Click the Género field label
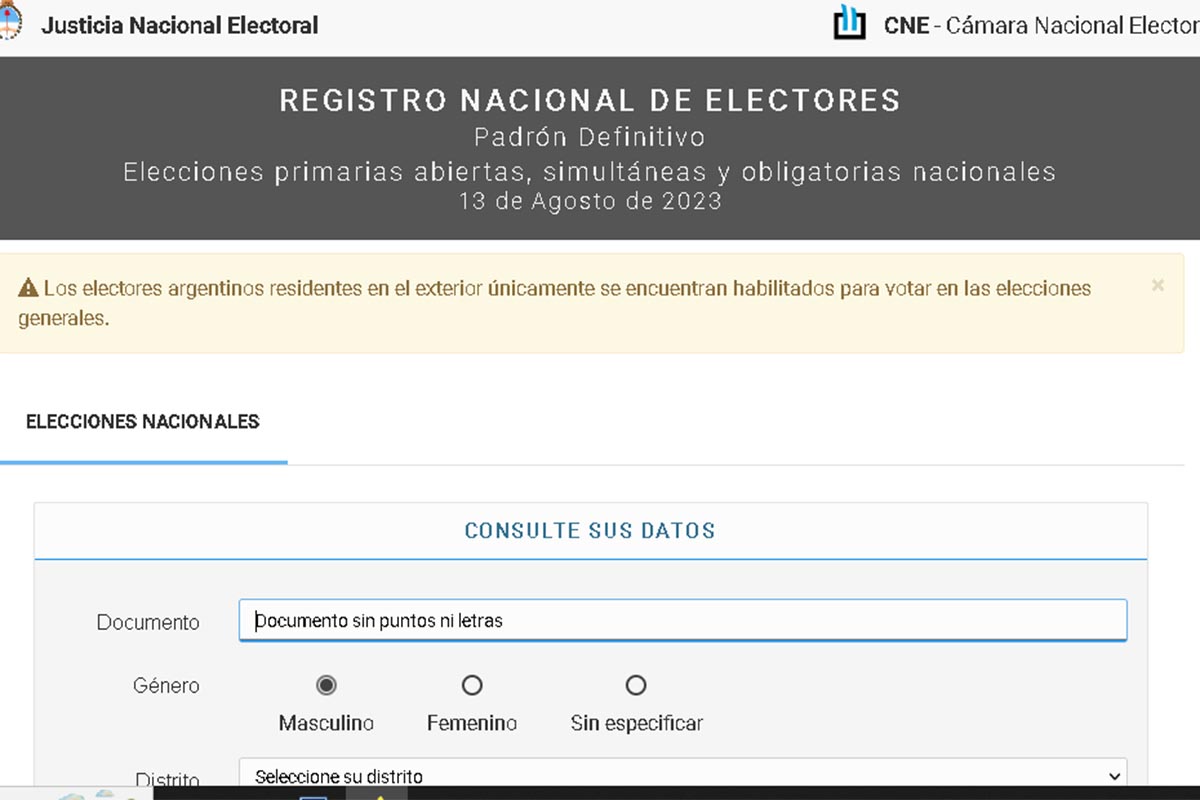The width and height of the screenshot is (1200, 800). [166, 686]
